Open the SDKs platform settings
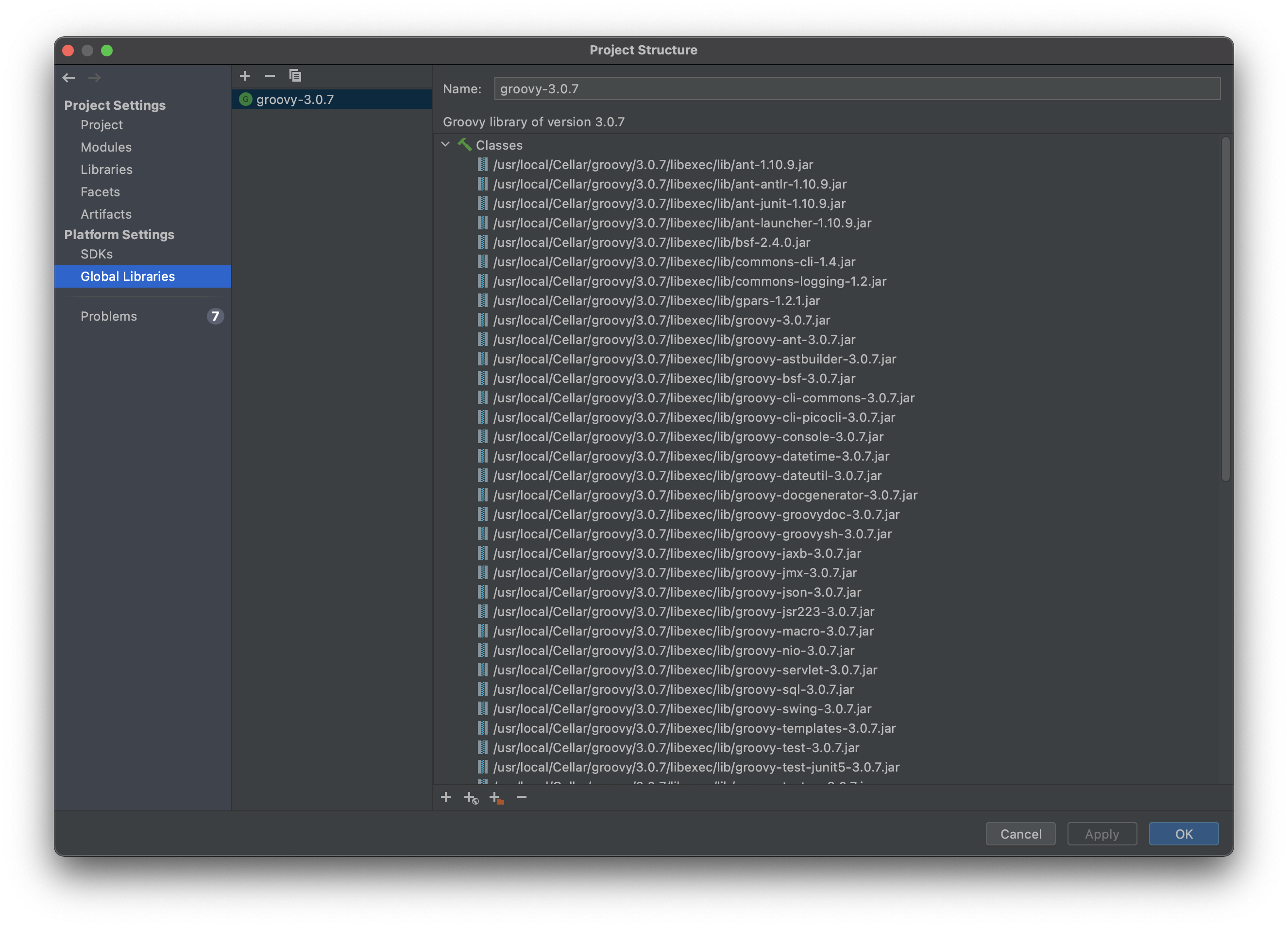This screenshot has height=928, width=1288. click(97, 254)
